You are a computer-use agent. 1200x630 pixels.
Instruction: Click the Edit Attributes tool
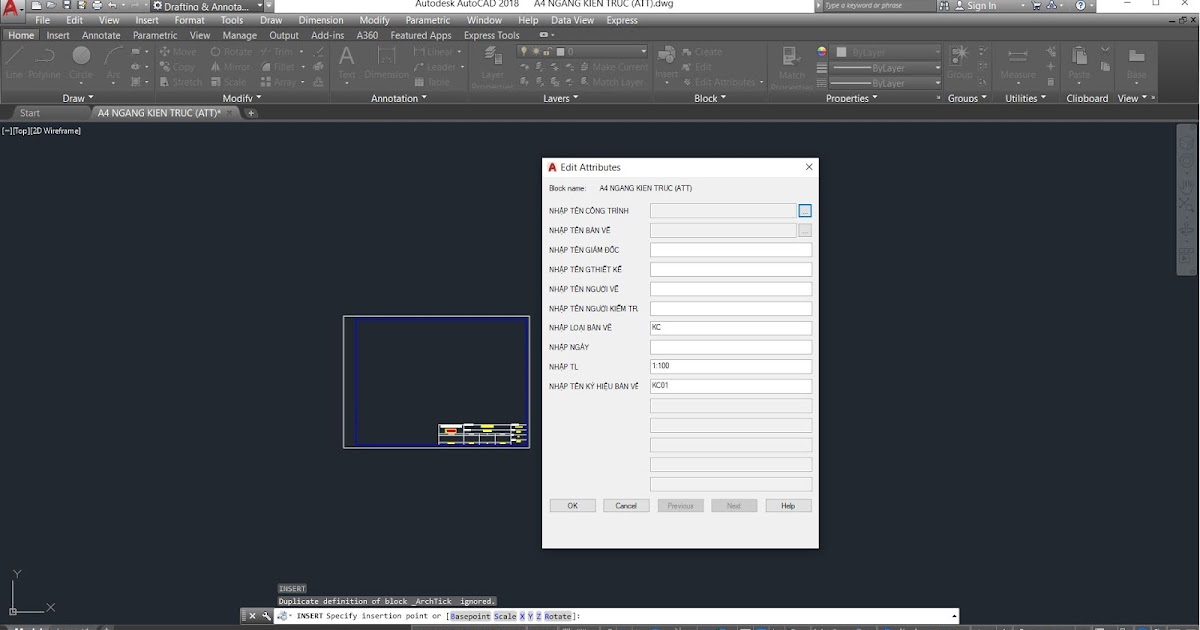point(718,82)
